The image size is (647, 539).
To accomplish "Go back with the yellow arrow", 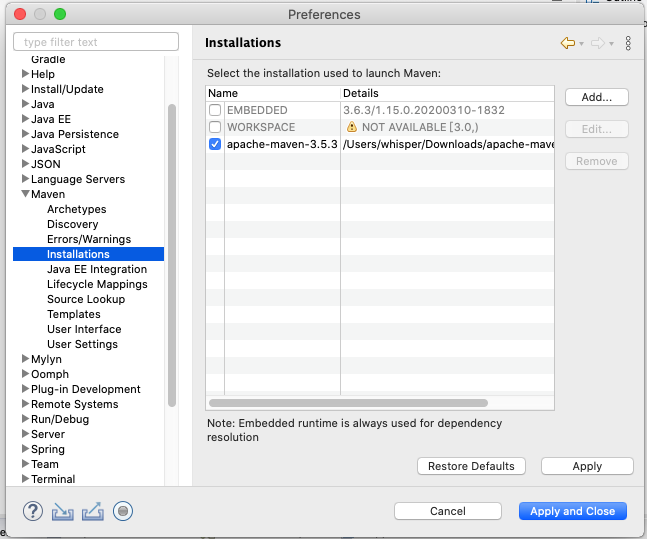I will [x=568, y=43].
